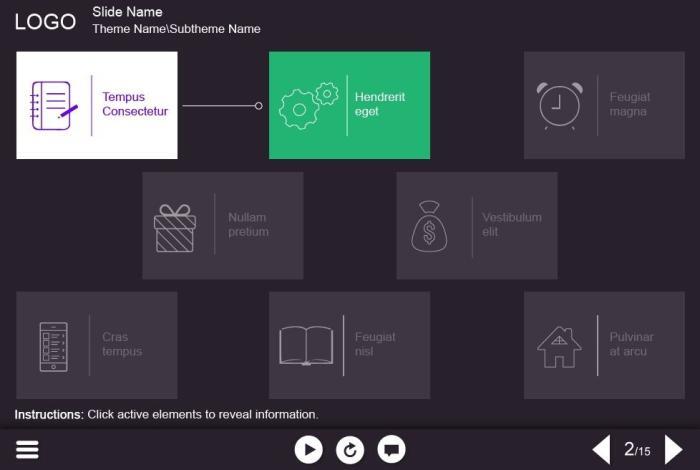Click the slide counter 2/15
This screenshot has width=700, height=470.
637,450
